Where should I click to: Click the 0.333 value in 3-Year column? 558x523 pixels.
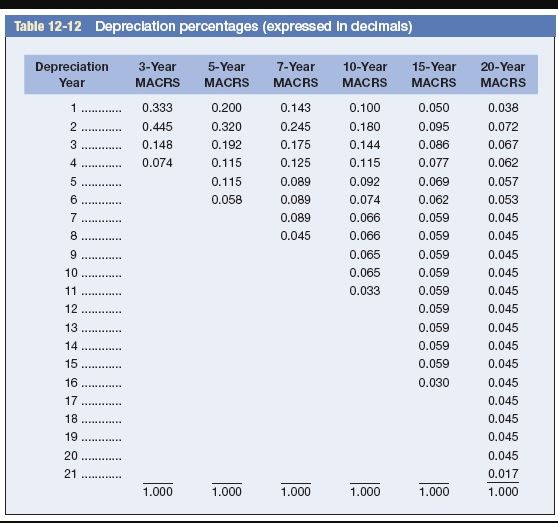click(x=157, y=108)
